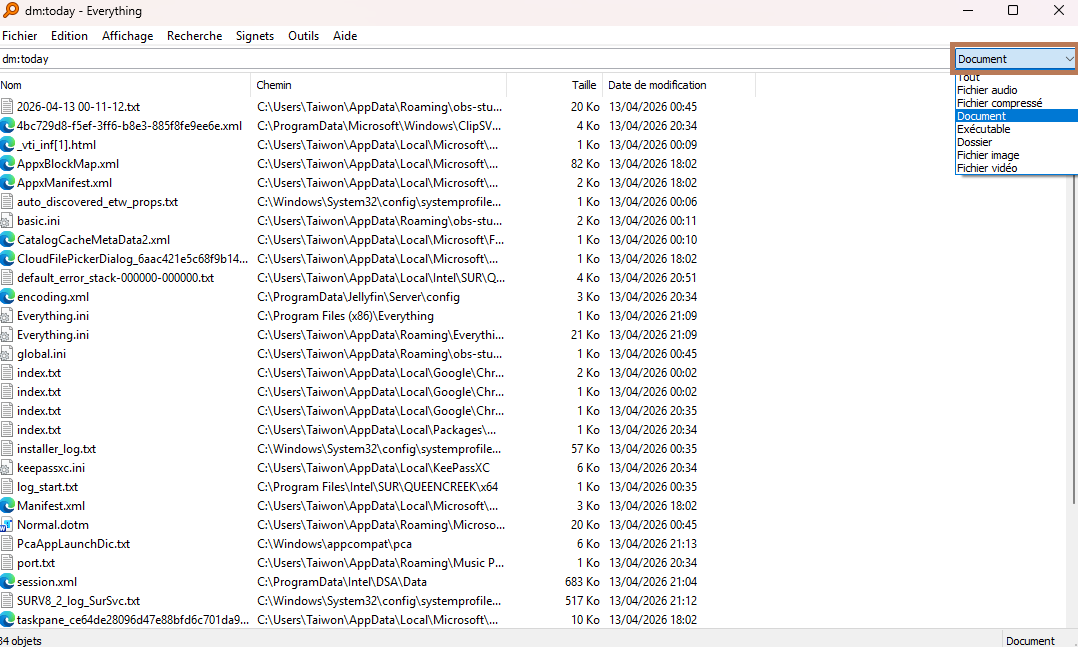Select the PcaAppLaunchDic.txt file row
The width and height of the screenshot is (1078, 647).
(x=73, y=544)
